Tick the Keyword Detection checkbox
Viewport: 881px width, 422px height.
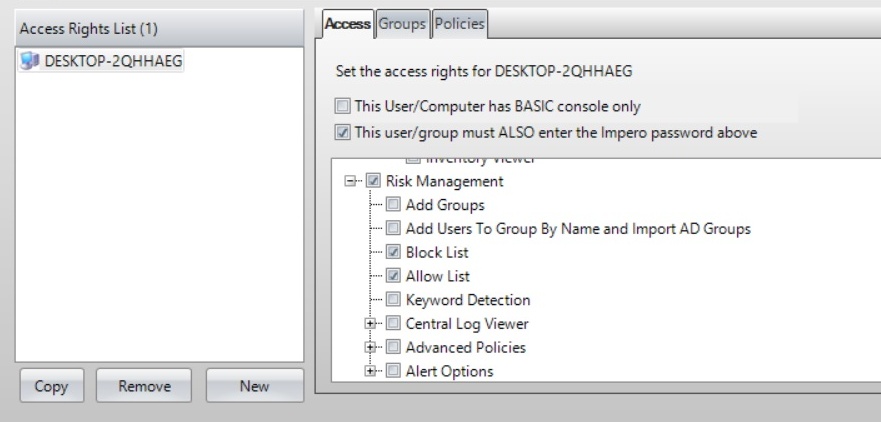[x=393, y=300]
